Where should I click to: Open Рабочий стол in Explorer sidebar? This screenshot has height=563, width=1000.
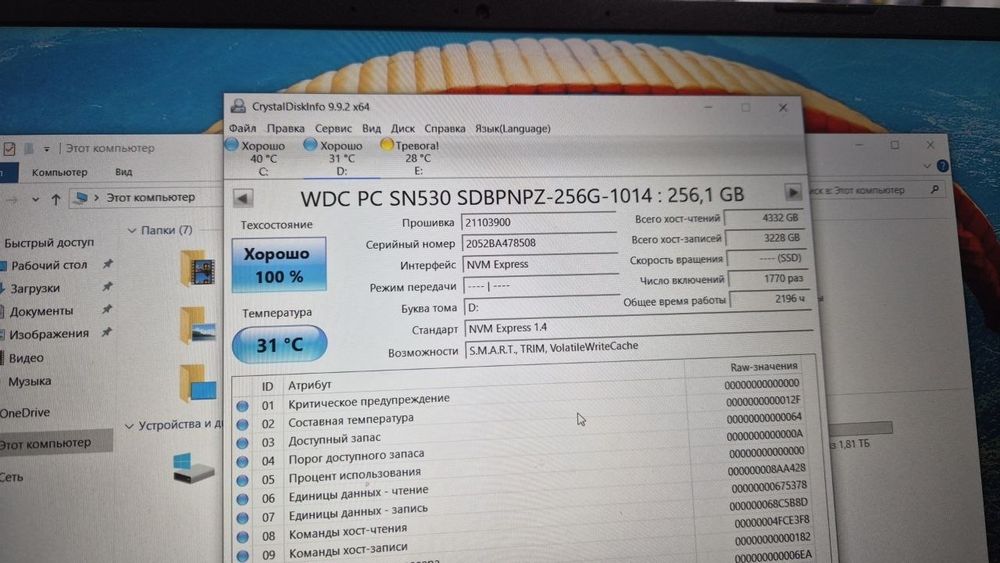point(48,265)
